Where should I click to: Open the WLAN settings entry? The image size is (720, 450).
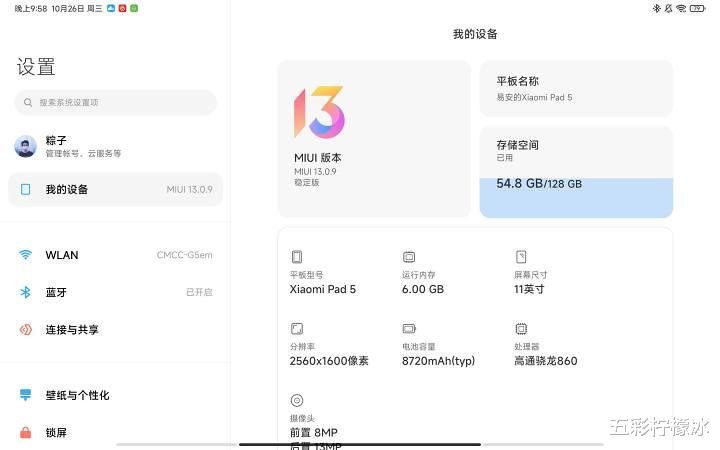(x=115, y=255)
